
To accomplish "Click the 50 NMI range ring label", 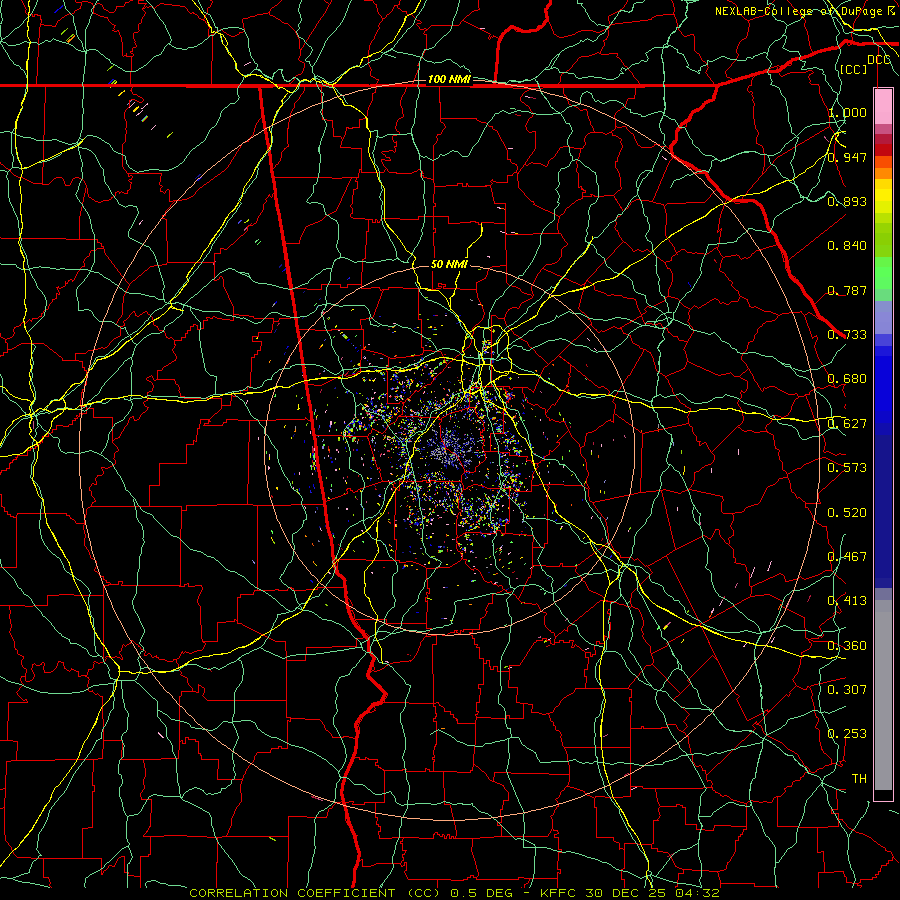I will (x=449, y=264).
